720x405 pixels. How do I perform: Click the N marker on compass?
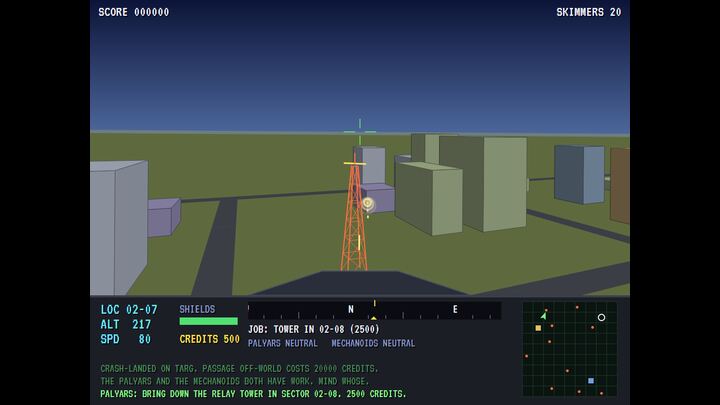point(351,309)
